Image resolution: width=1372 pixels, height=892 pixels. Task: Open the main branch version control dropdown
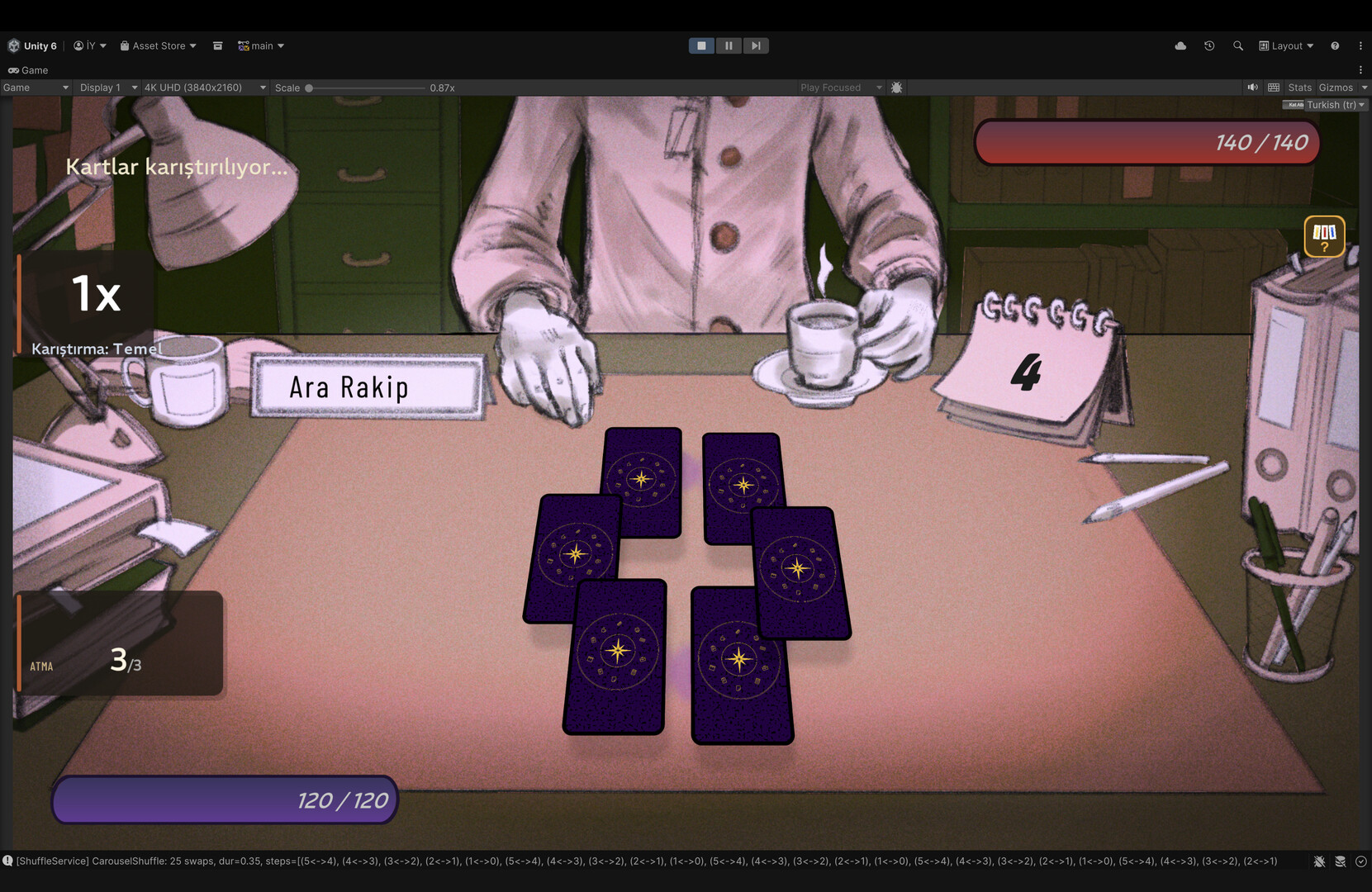(x=261, y=46)
